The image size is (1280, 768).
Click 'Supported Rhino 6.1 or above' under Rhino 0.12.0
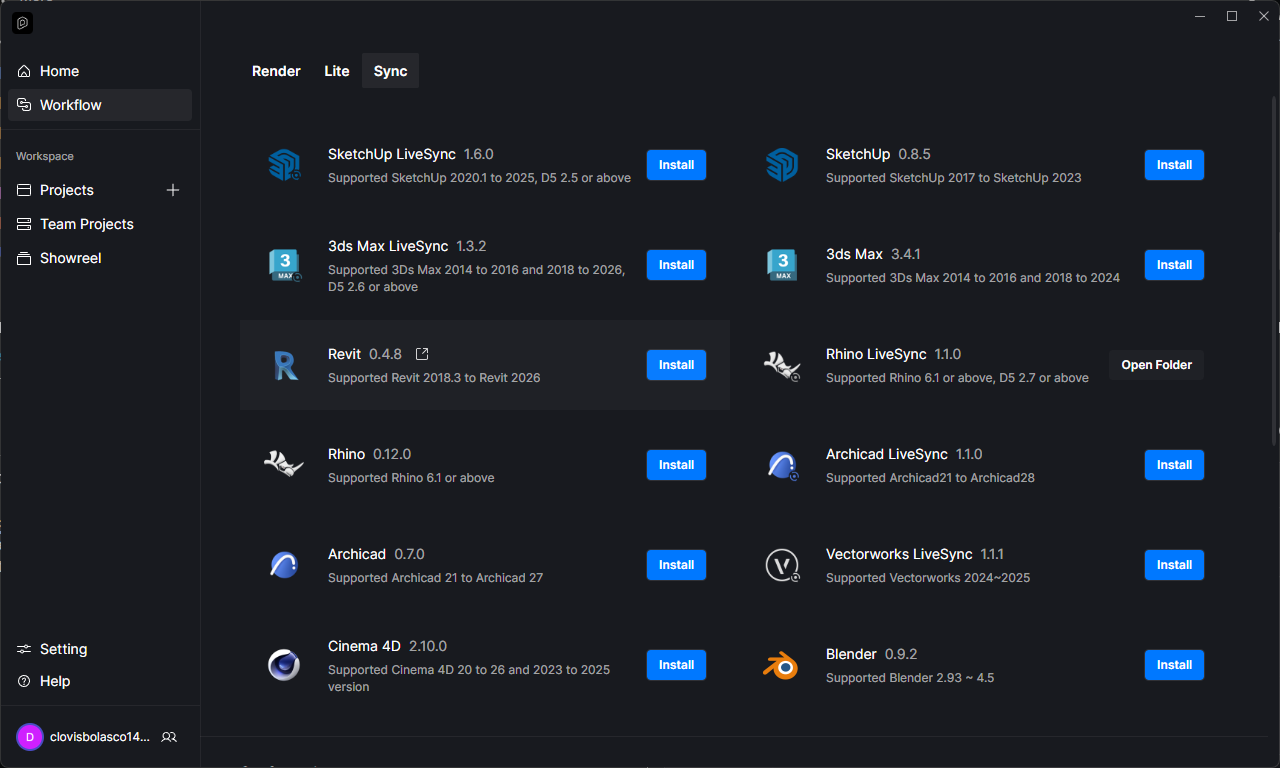[411, 478]
